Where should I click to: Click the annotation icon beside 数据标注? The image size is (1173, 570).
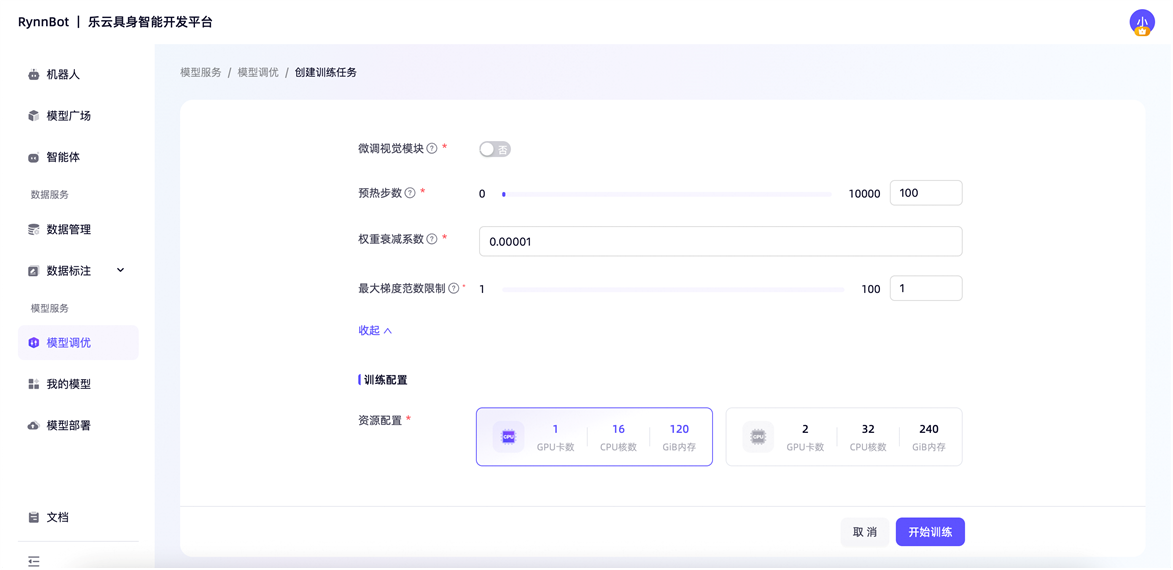[x=33, y=271]
